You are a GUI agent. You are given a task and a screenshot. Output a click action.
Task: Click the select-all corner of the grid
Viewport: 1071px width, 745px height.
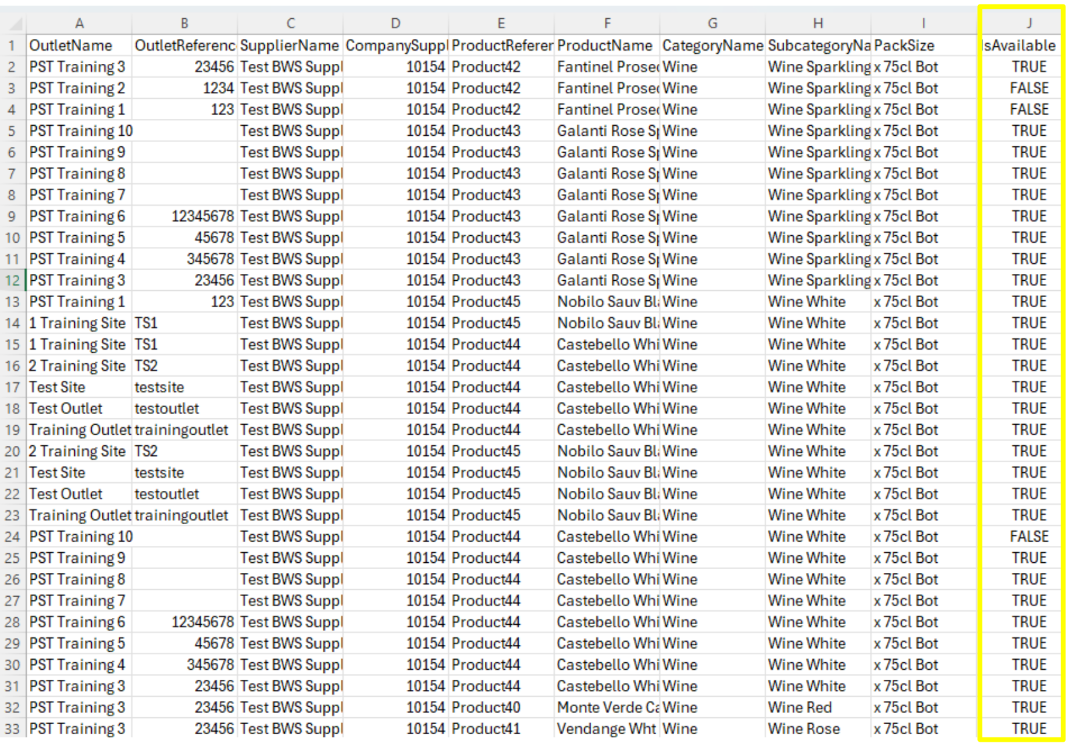(12, 23)
